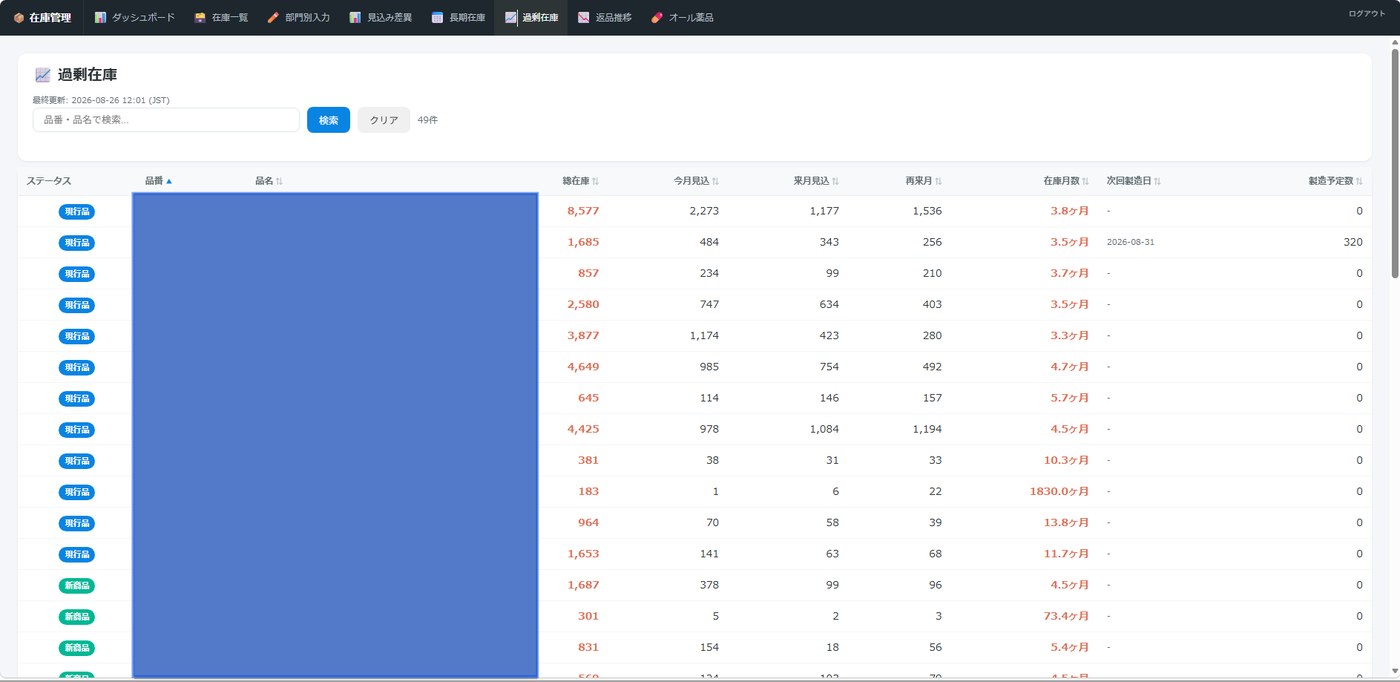Click the date 2026-08-31

(1131, 242)
